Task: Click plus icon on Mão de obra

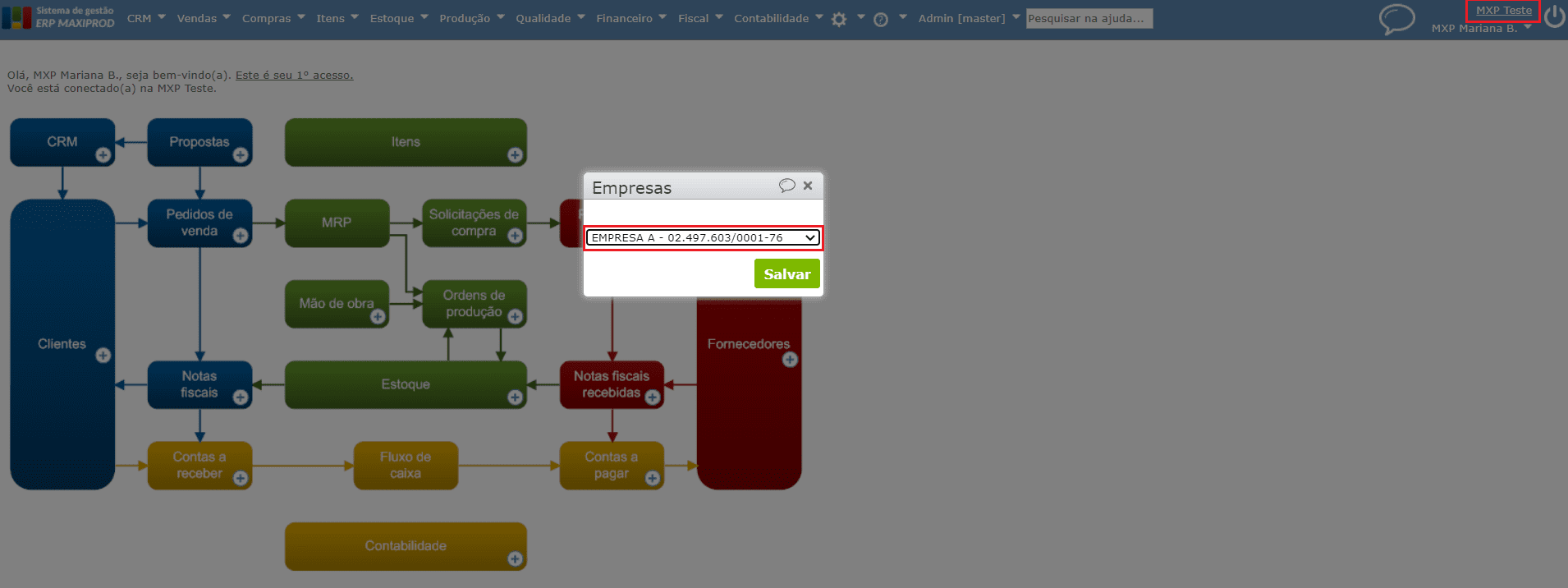Action: (x=378, y=316)
